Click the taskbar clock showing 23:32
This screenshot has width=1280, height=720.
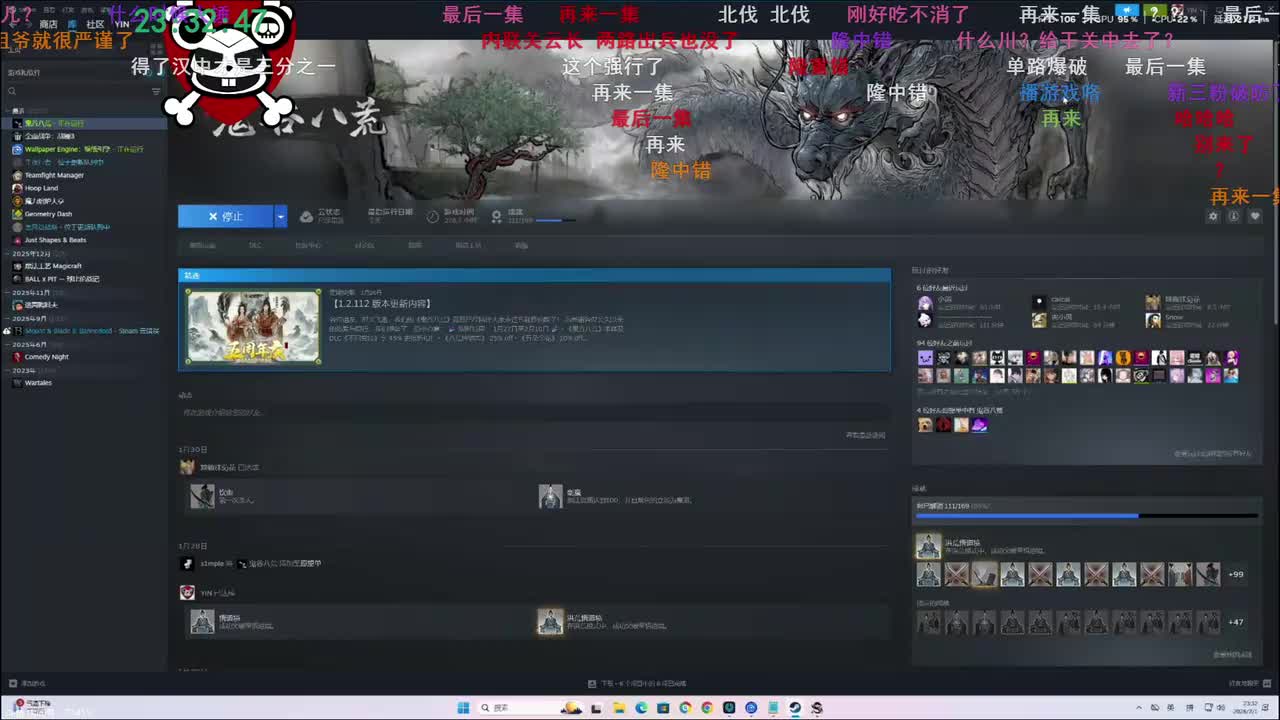[x=1245, y=708]
